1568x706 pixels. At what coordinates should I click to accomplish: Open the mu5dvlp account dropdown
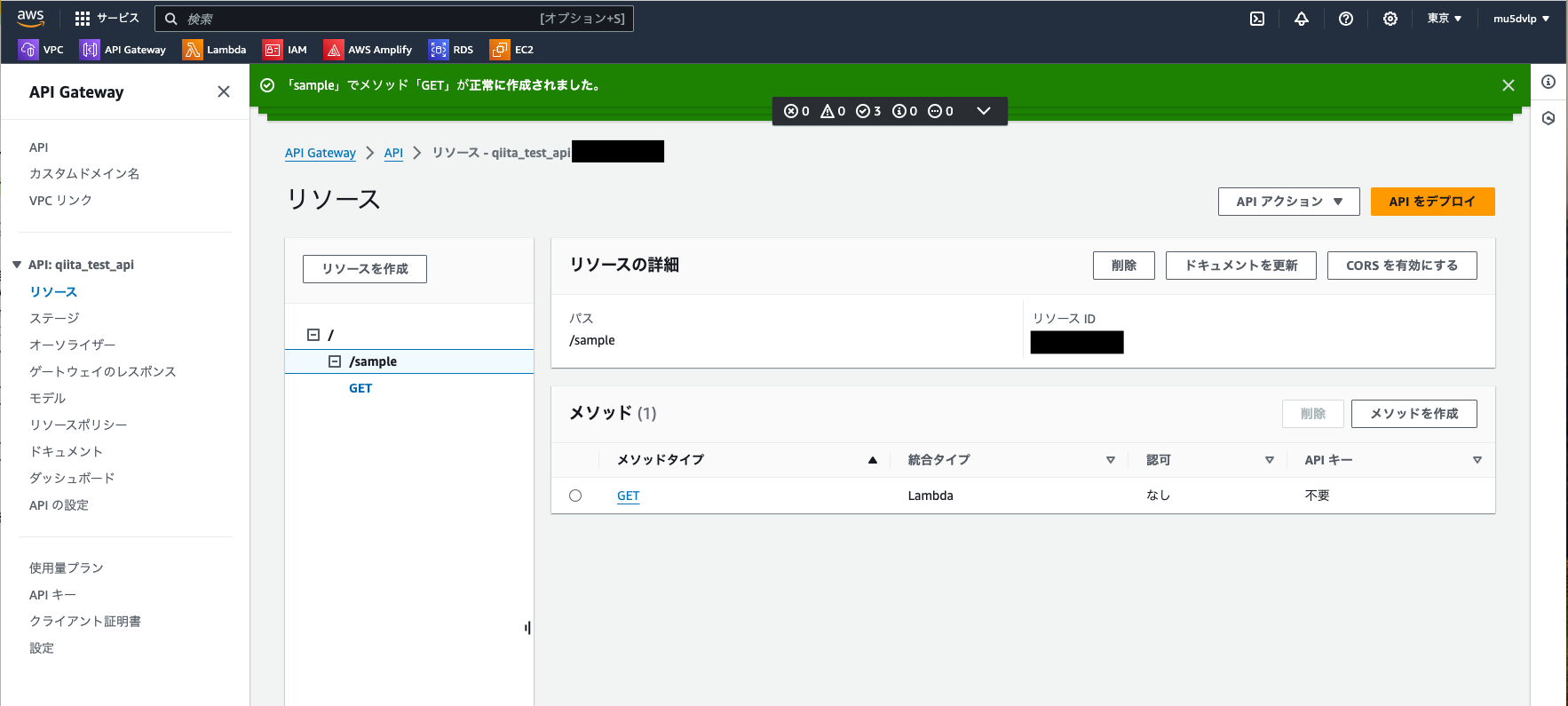[x=1521, y=19]
